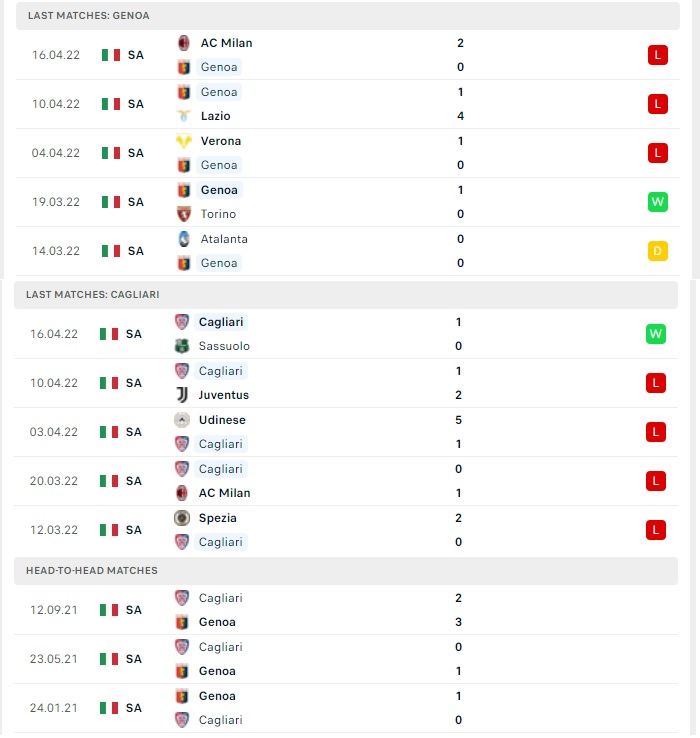Screen dimensions: 700x738
Task: Click the Sassuolo green crest
Action: (182, 346)
